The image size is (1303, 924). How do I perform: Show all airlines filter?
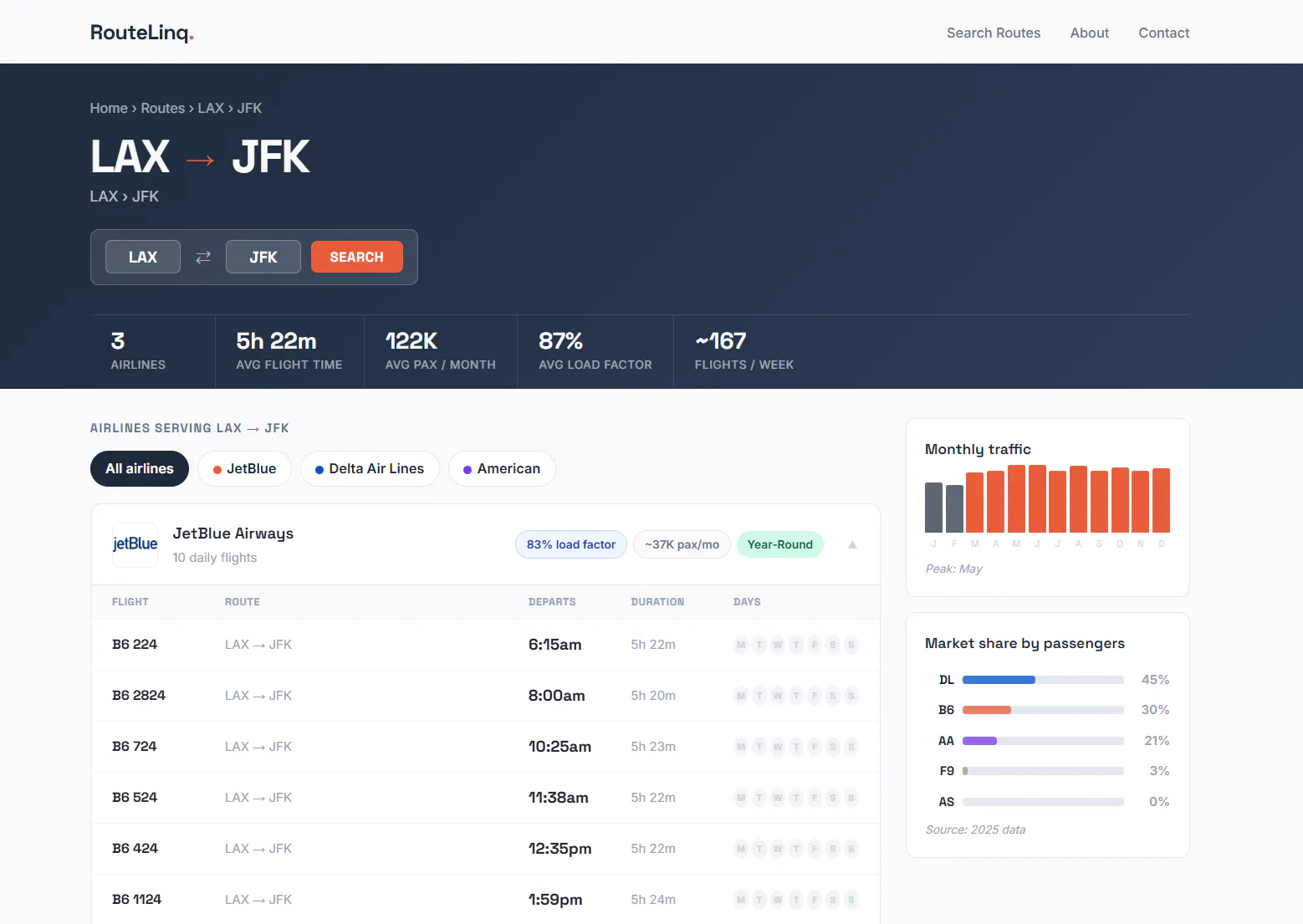coord(140,469)
